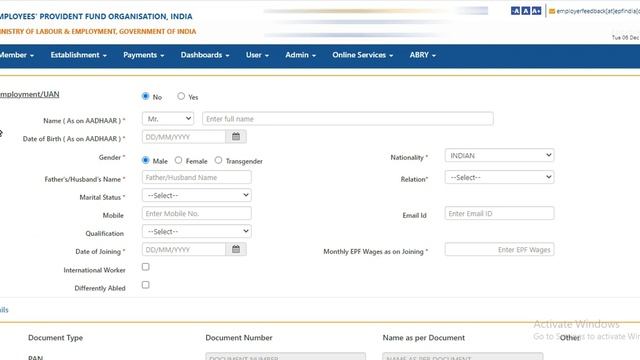Click the Document Number column header
The height and width of the screenshot is (360, 640).
point(239,338)
